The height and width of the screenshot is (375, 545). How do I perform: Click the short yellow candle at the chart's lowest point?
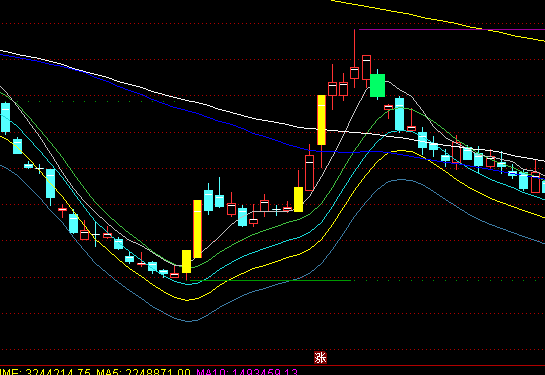click(x=187, y=261)
